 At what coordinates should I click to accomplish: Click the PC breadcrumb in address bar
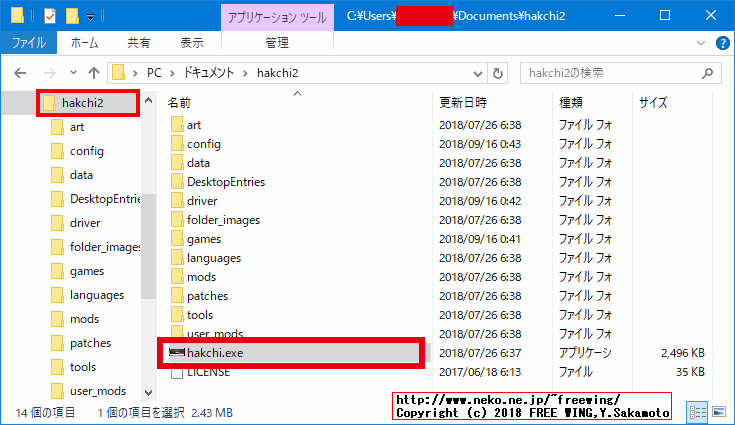click(154, 73)
